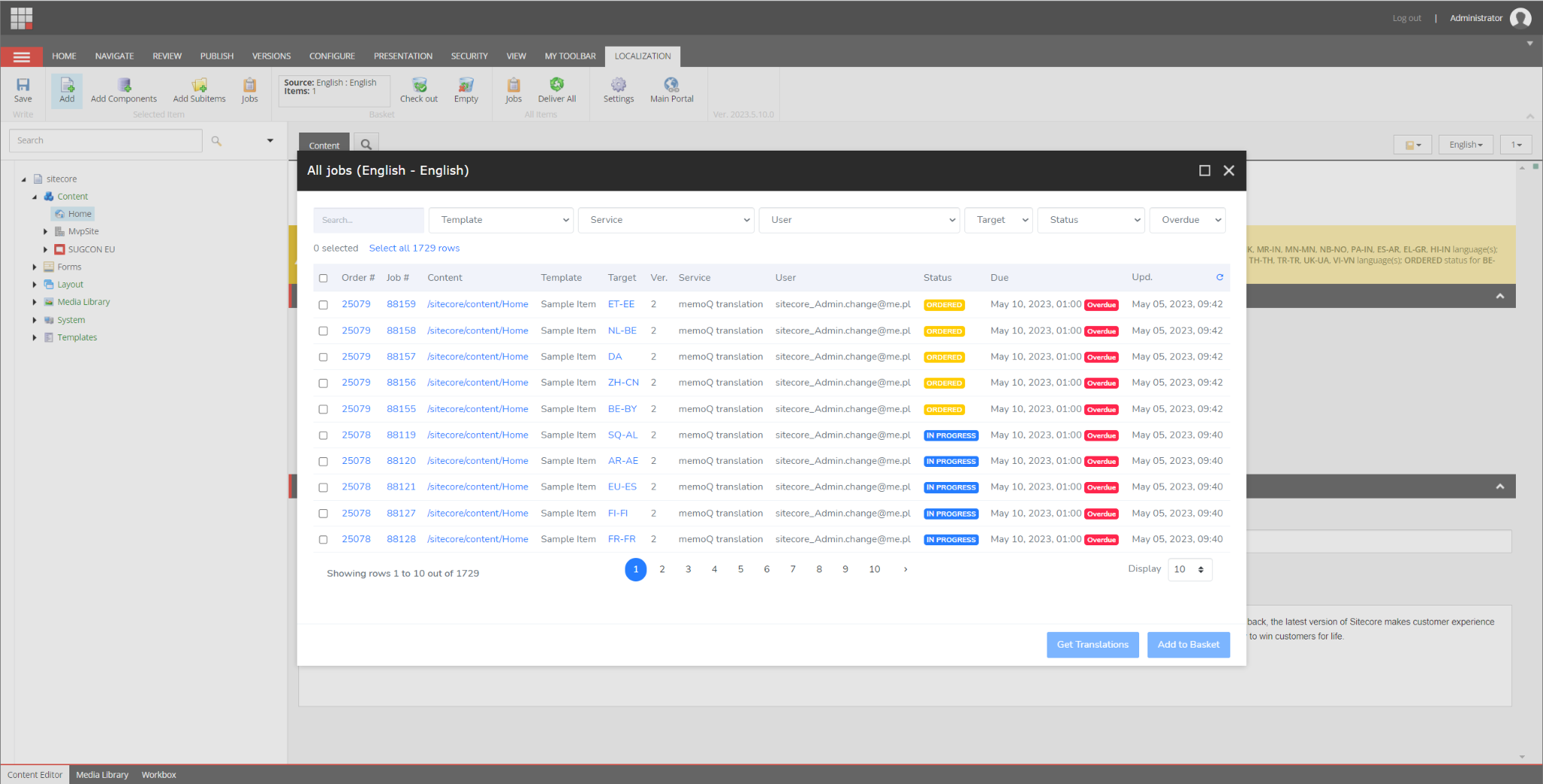Open the Target filter dropdown

click(998, 220)
